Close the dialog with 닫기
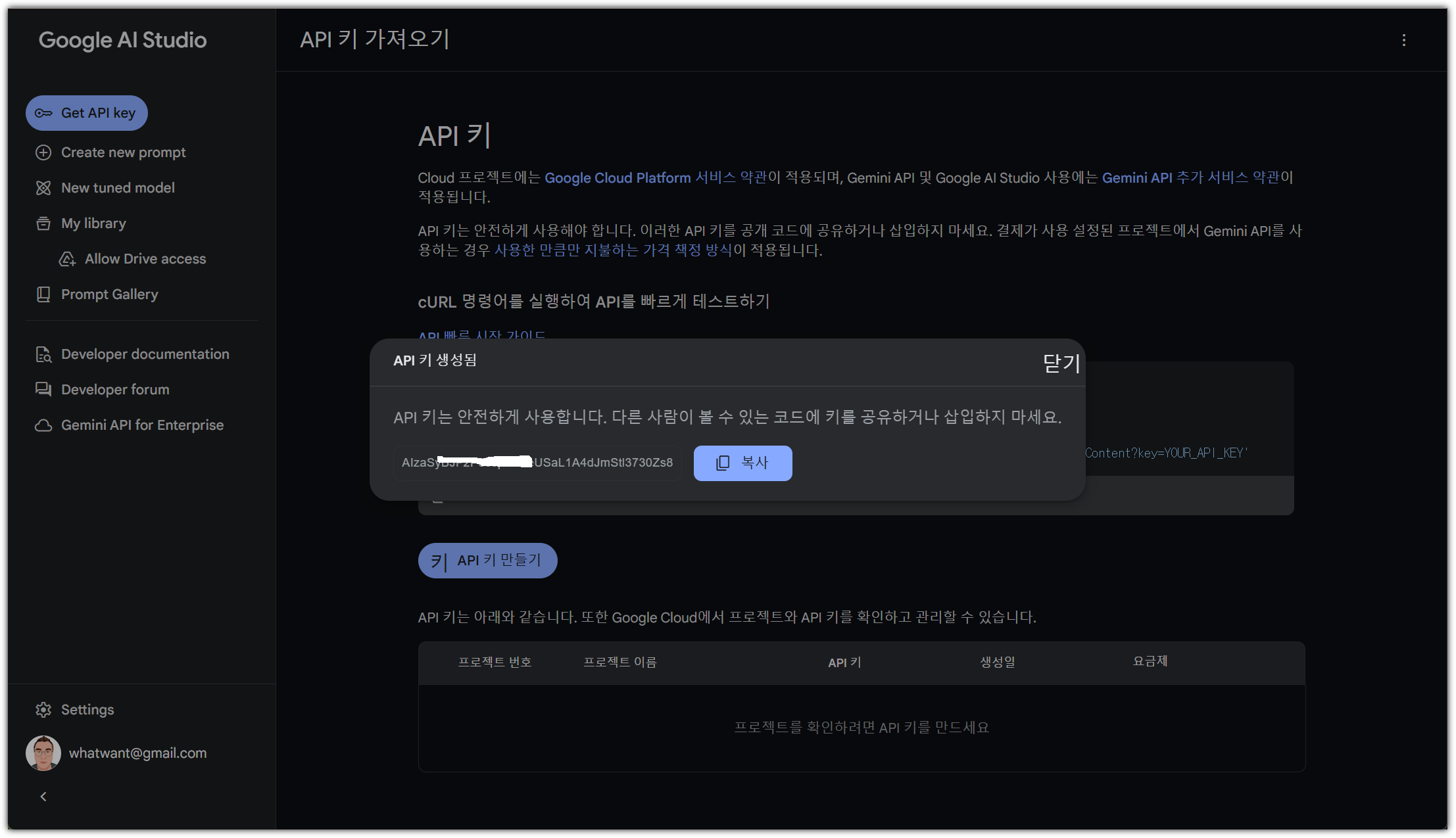This screenshot has width=1456, height=838. coord(1061,363)
